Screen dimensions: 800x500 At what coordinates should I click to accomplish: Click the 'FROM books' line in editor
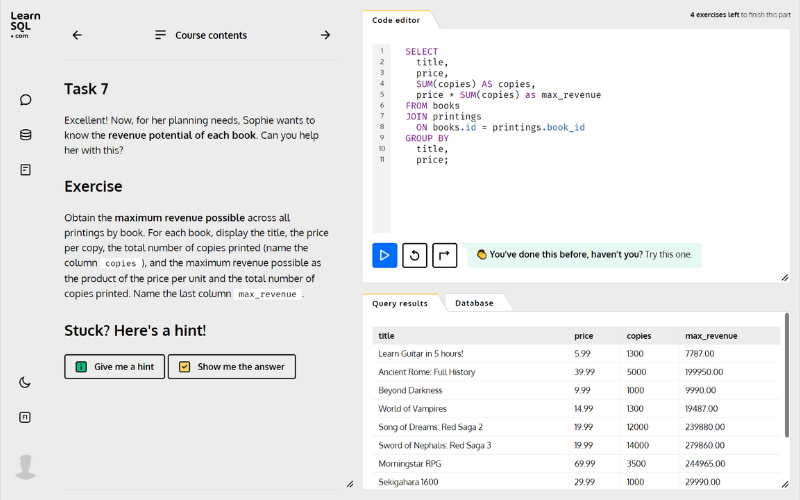click(432, 106)
